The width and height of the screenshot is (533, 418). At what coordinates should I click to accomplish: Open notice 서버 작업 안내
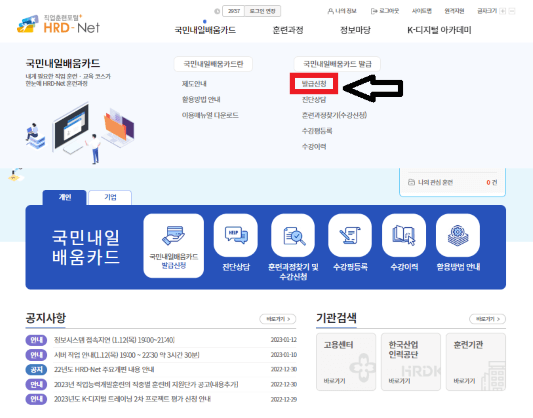pyautogui.click(x=126, y=355)
